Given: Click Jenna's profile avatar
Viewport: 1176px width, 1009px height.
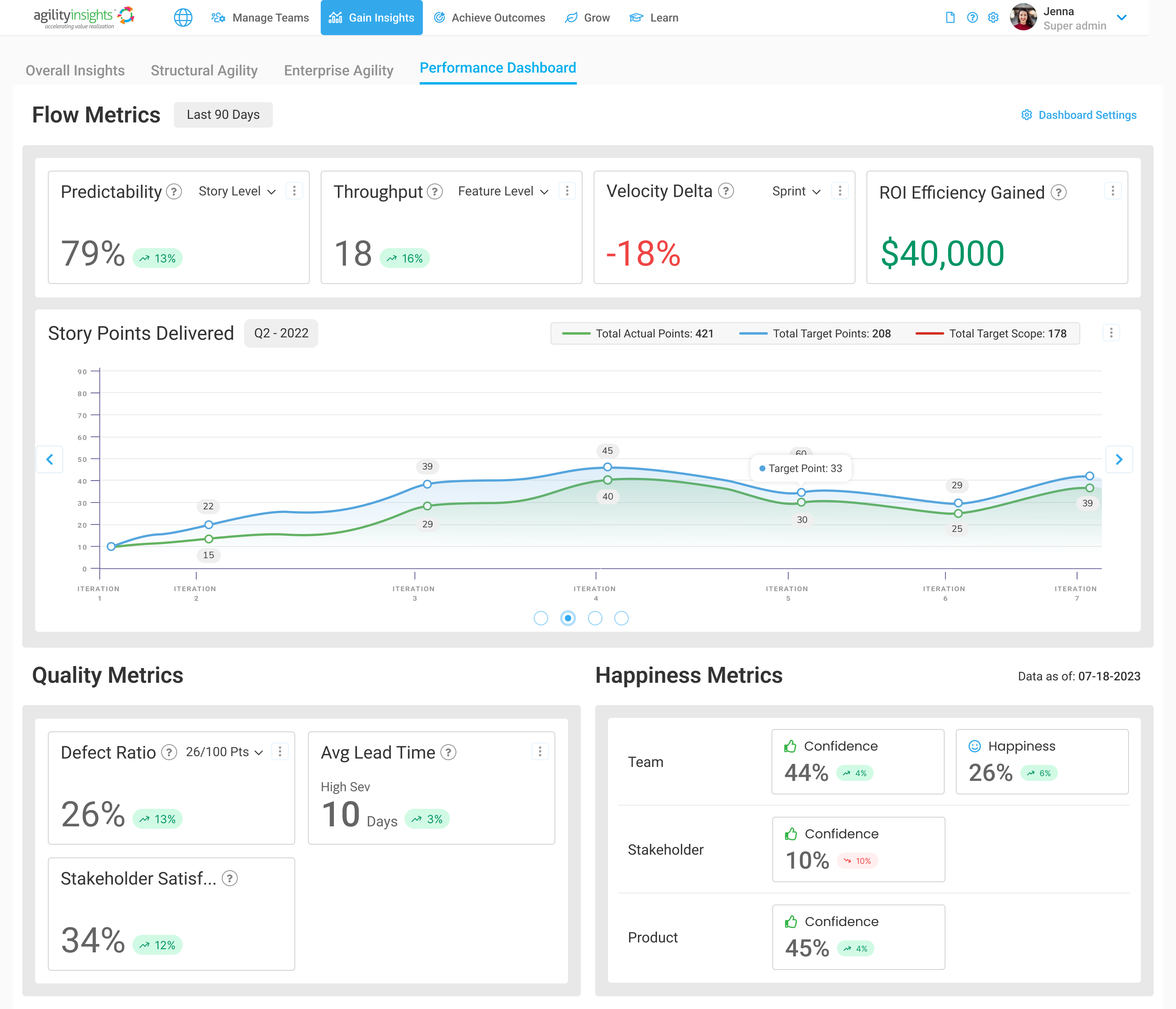Looking at the screenshot, I should tap(1023, 17).
